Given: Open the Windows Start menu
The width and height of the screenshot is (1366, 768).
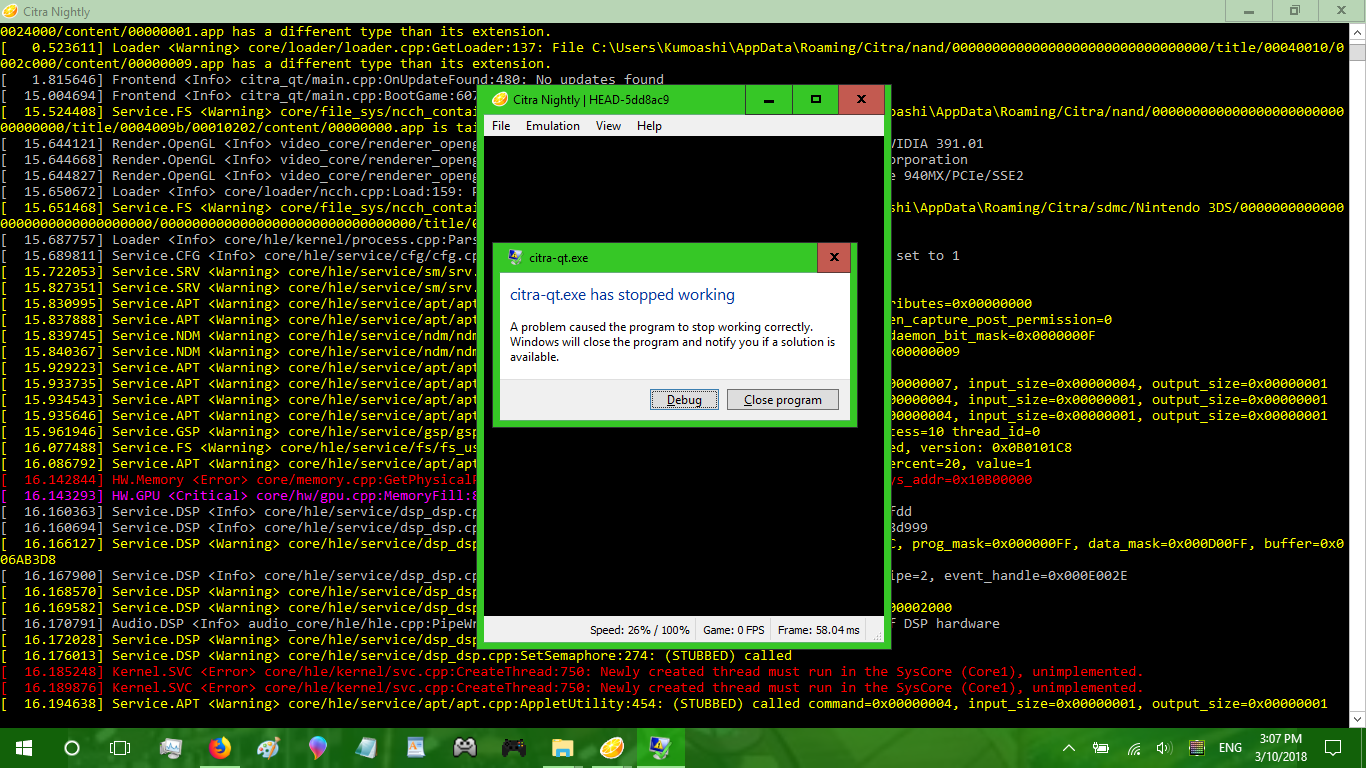Looking at the screenshot, I should 23,748.
